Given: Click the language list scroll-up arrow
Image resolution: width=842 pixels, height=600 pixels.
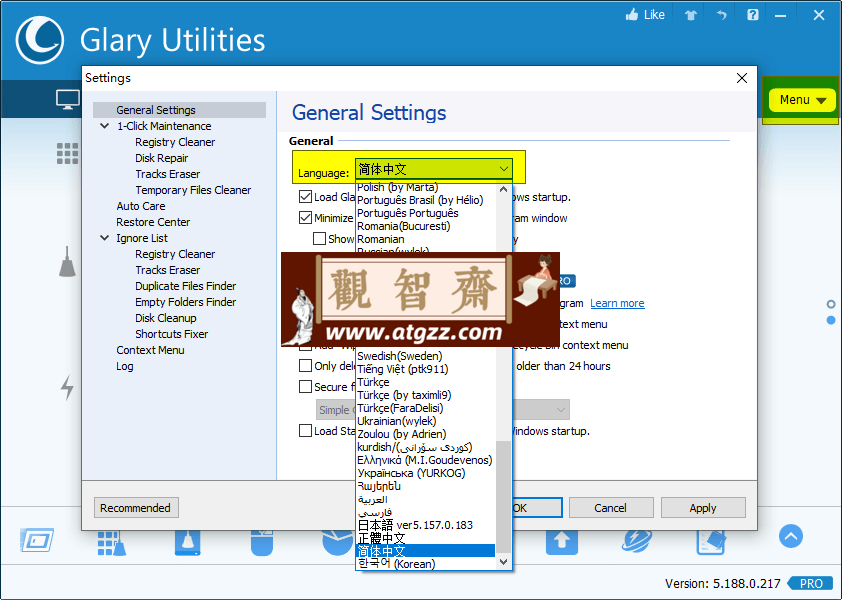Looking at the screenshot, I should coord(503,189).
